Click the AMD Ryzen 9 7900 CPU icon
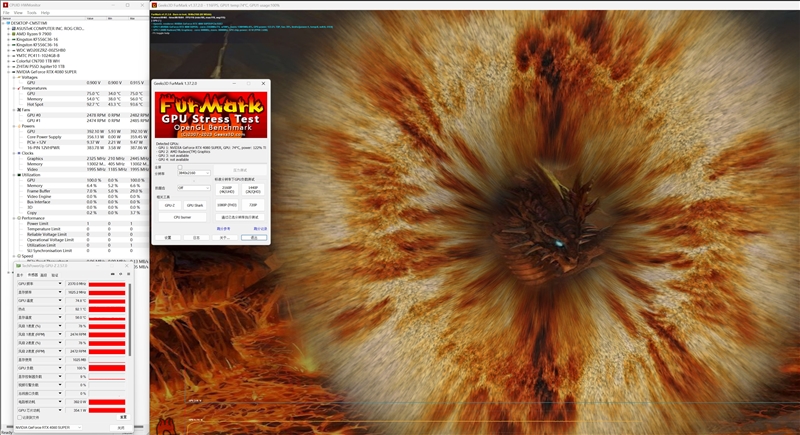The width and height of the screenshot is (800, 435). [x=14, y=34]
